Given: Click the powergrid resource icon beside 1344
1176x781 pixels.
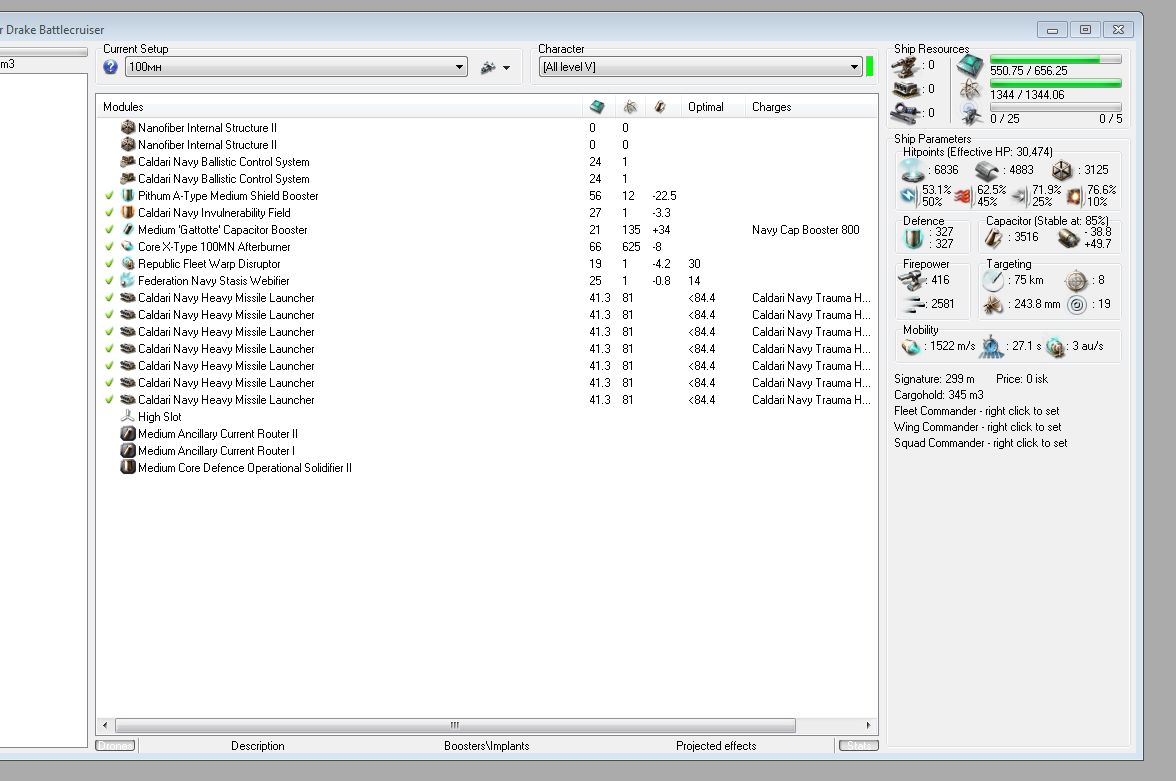Looking at the screenshot, I should [x=970, y=90].
